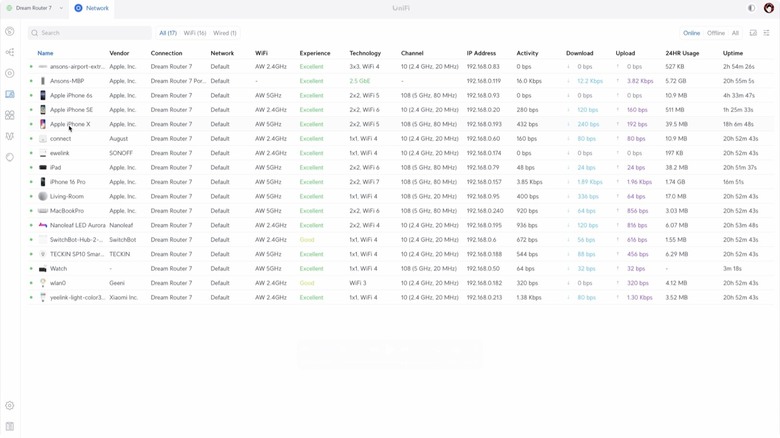Show Offline clients only
780x438 pixels.
pyautogui.click(x=716, y=33)
